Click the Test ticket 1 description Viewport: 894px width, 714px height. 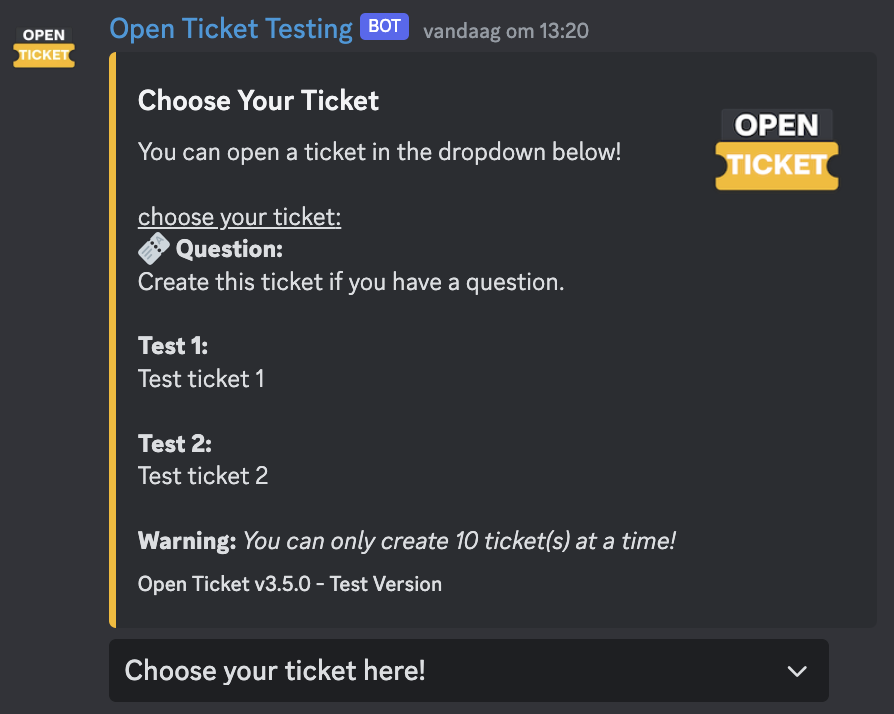point(201,379)
